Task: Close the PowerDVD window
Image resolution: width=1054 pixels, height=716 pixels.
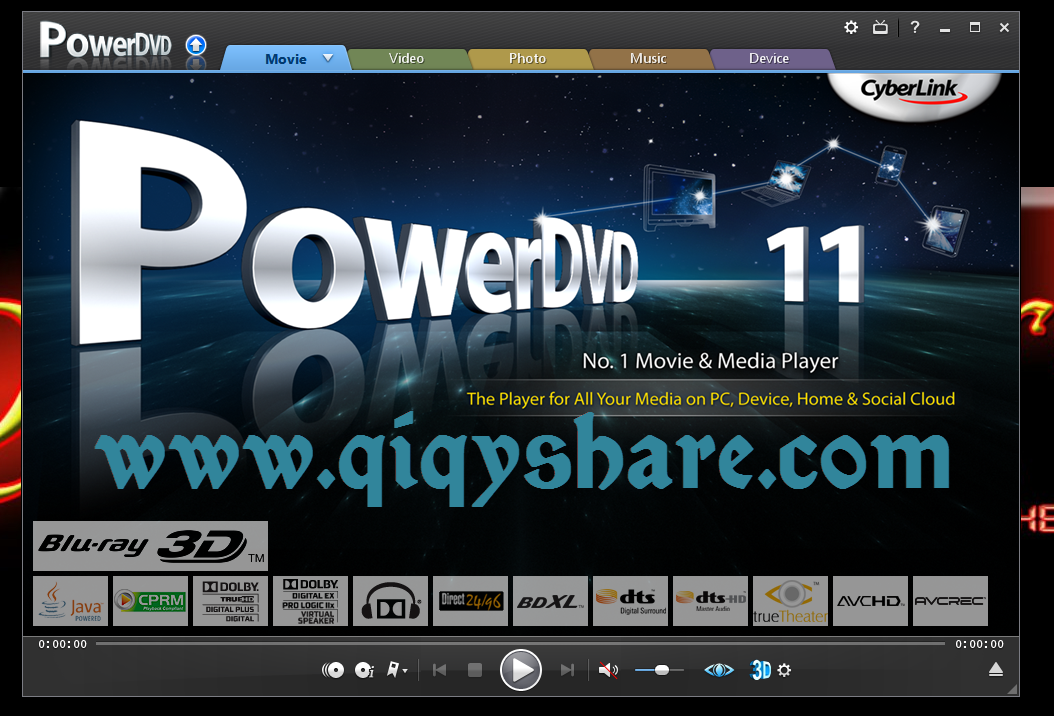Action: (1004, 28)
